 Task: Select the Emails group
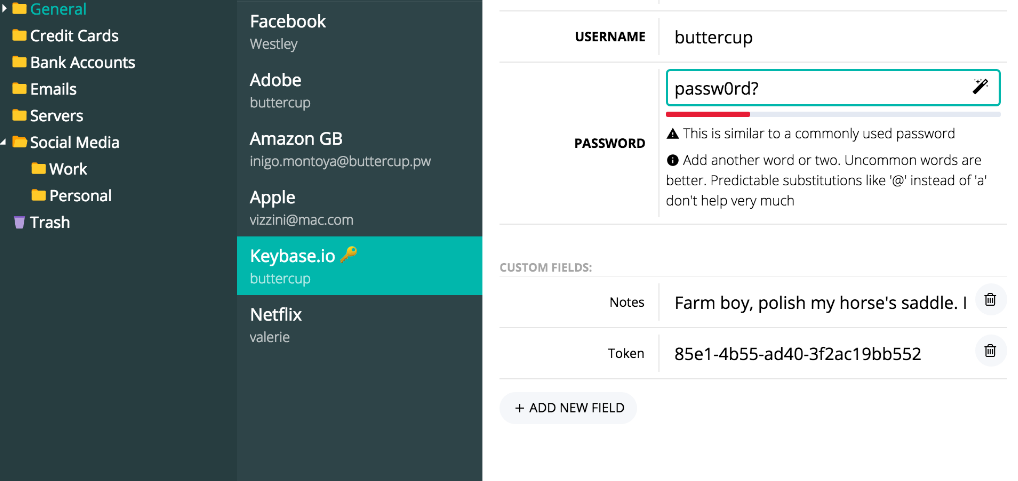point(53,88)
